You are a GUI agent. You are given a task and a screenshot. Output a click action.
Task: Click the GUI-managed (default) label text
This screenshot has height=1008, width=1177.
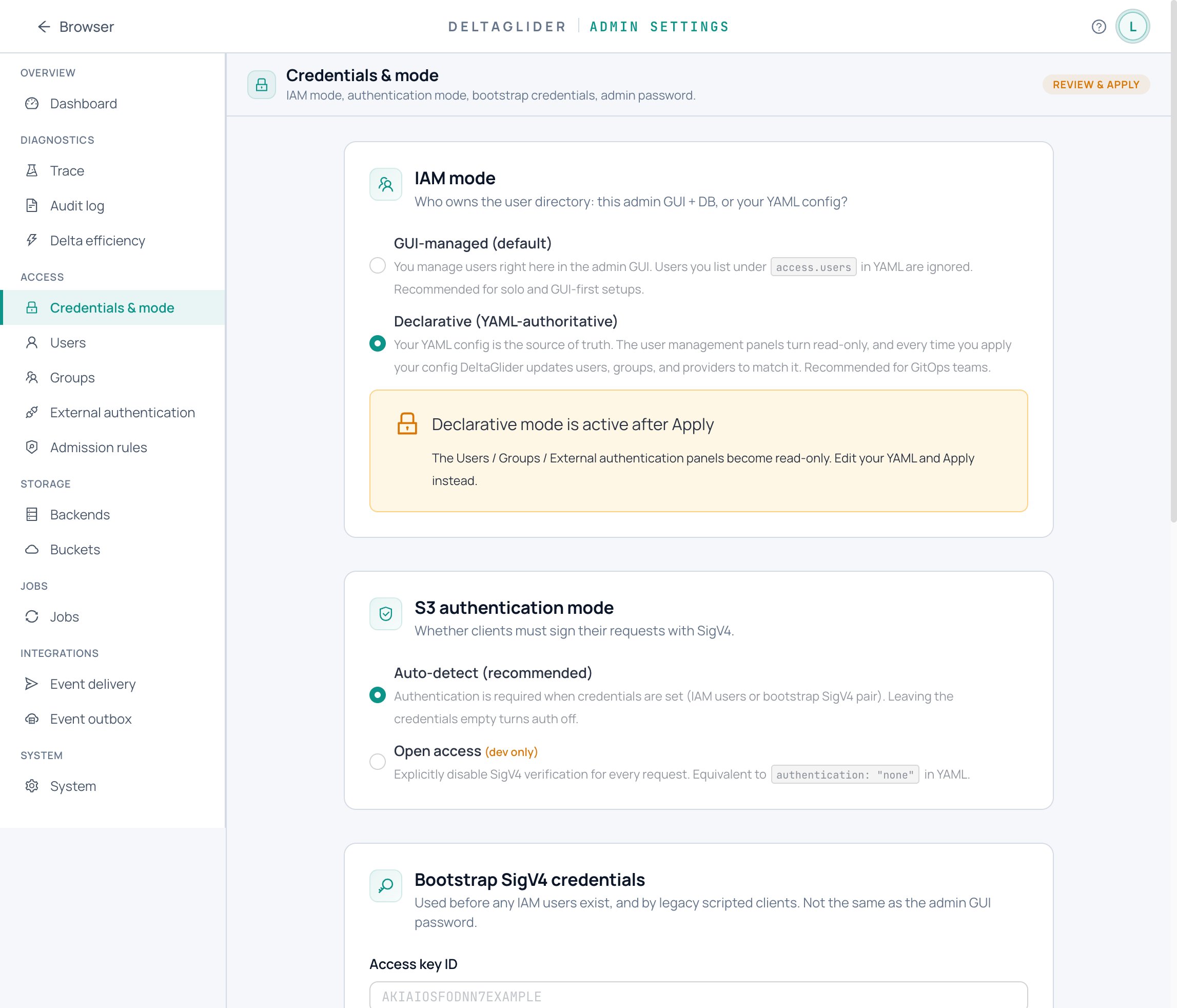coord(473,243)
